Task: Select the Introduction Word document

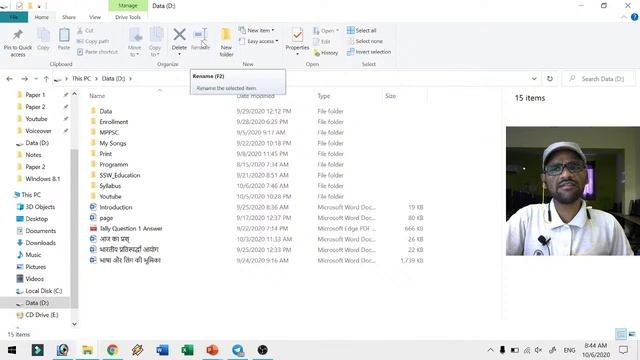Action: point(116,207)
